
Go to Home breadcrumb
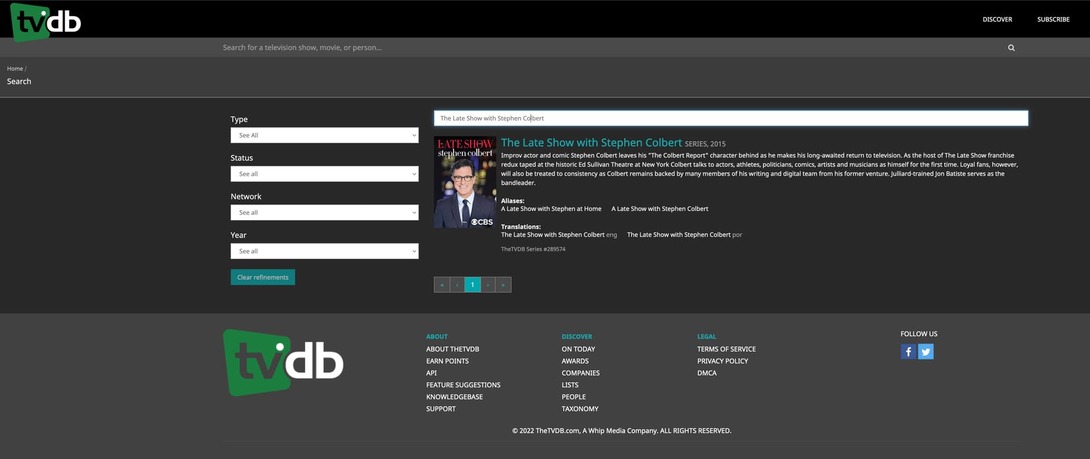[x=15, y=69]
